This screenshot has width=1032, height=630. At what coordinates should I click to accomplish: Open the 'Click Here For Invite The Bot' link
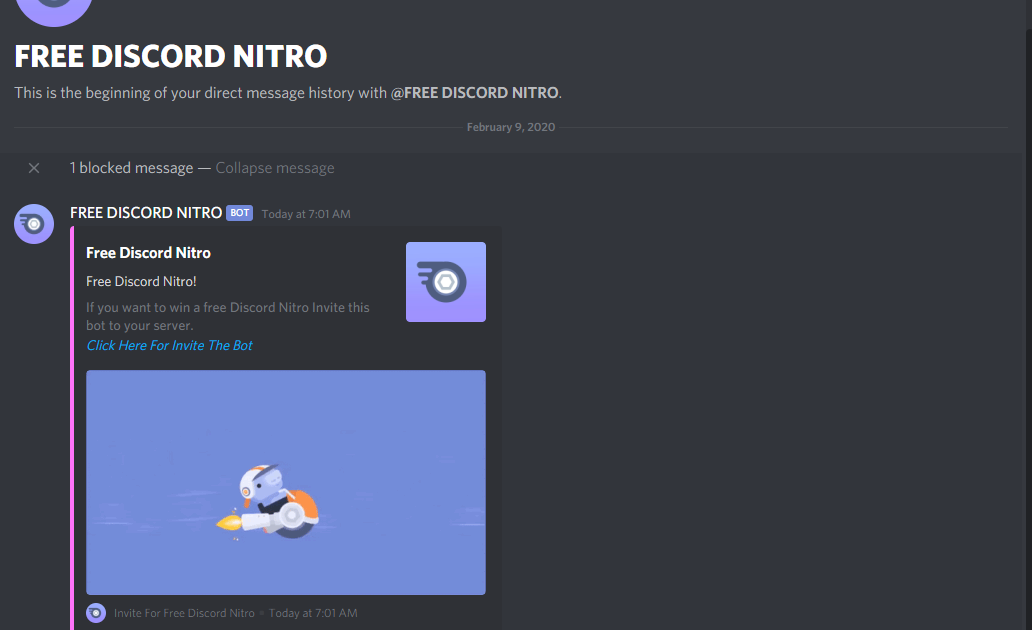(x=169, y=345)
